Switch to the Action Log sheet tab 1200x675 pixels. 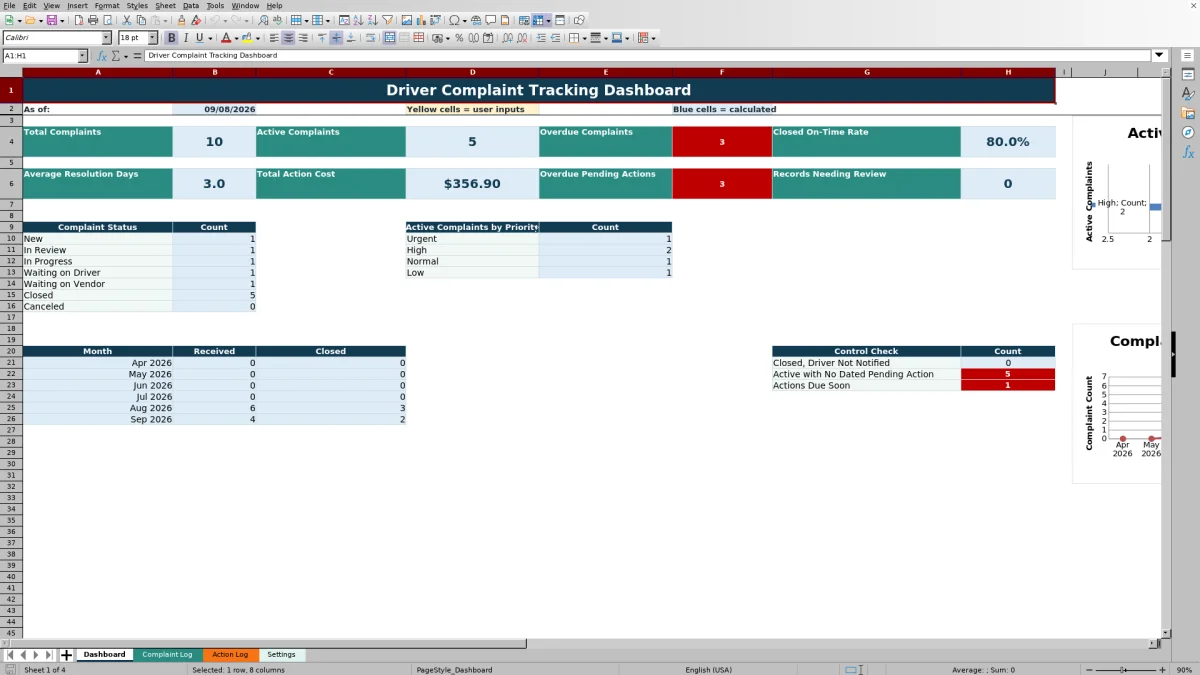tap(230, 655)
